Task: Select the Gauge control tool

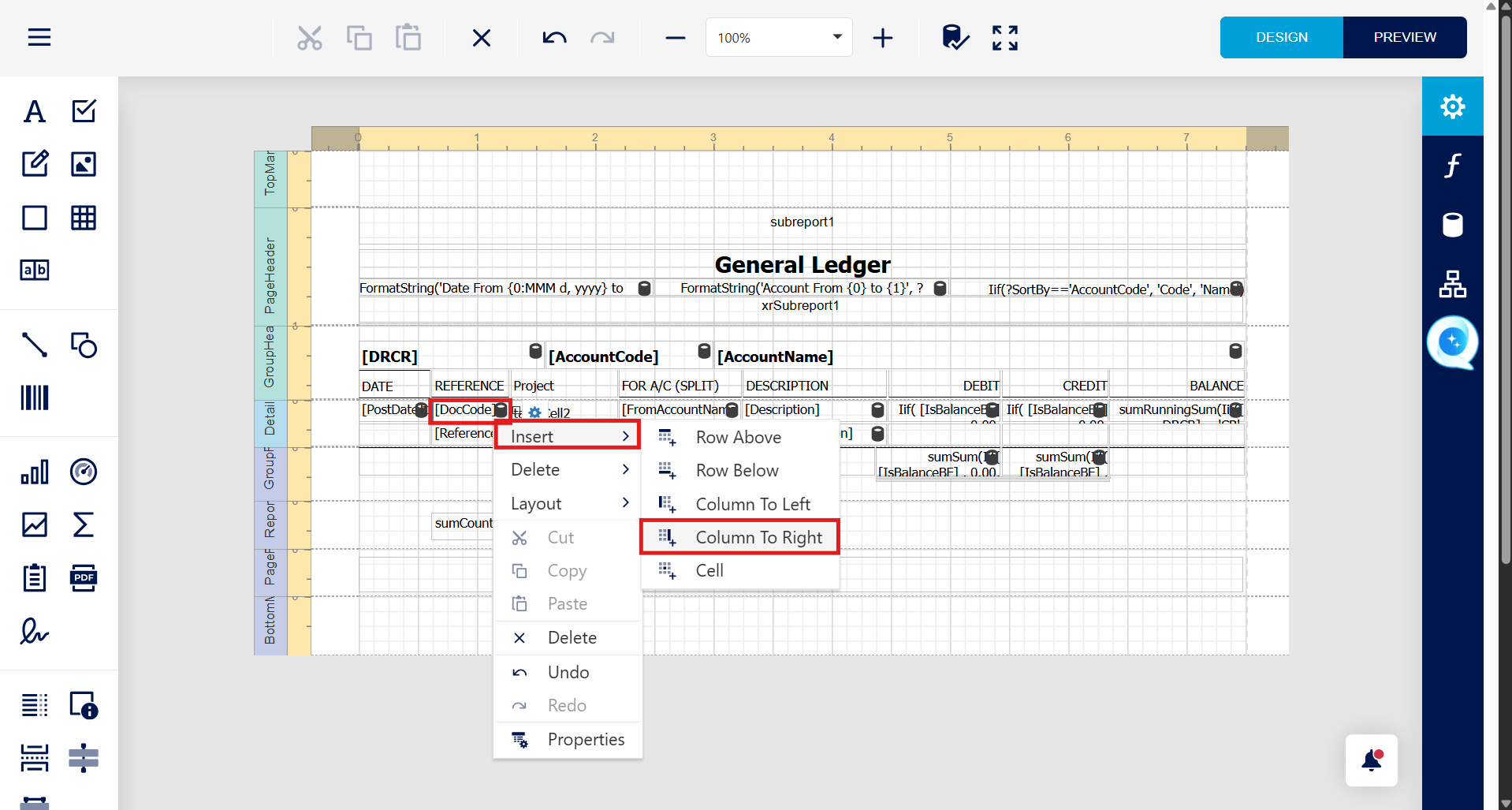Action: [x=84, y=472]
